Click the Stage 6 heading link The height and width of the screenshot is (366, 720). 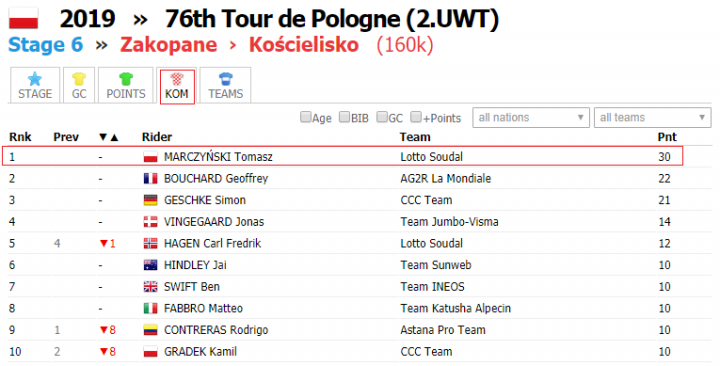(45, 45)
